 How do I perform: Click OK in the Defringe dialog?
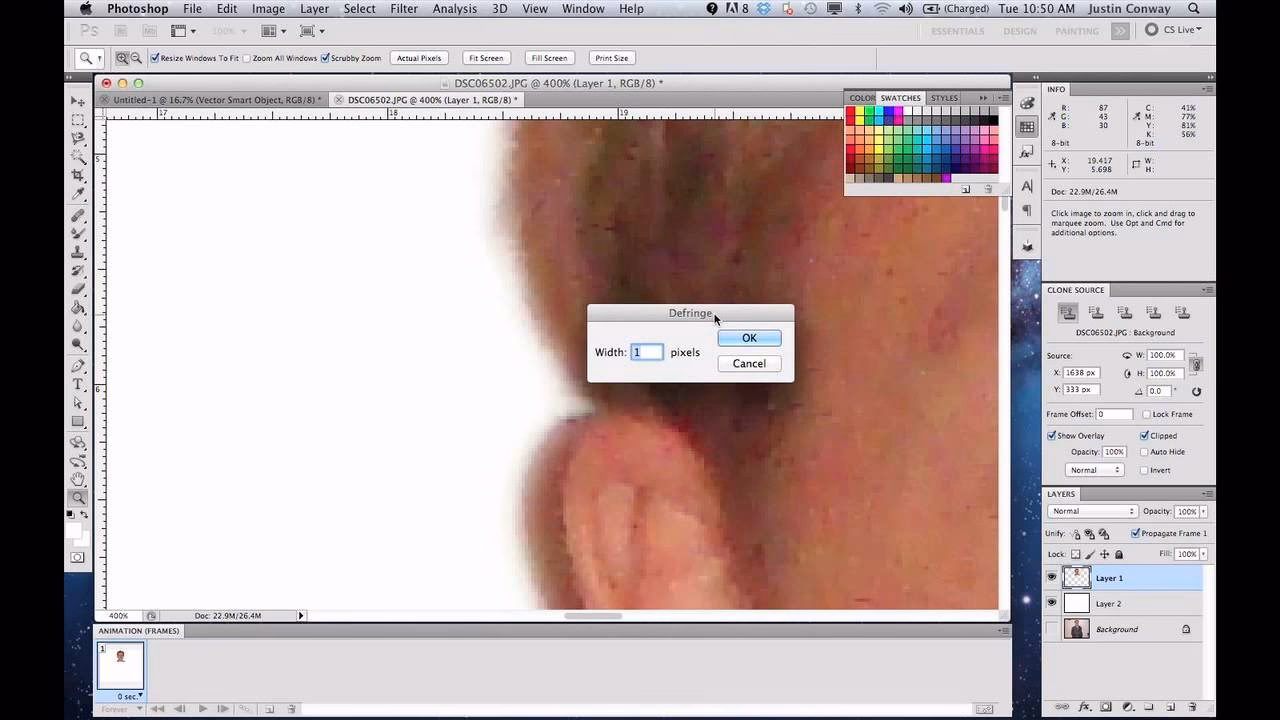[x=748, y=337]
